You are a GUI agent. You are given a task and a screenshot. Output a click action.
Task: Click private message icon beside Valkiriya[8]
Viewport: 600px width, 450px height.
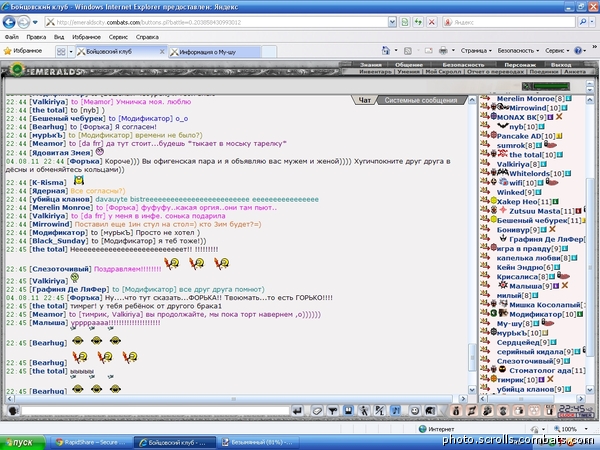pyautogui.click(x=486, y=164)
